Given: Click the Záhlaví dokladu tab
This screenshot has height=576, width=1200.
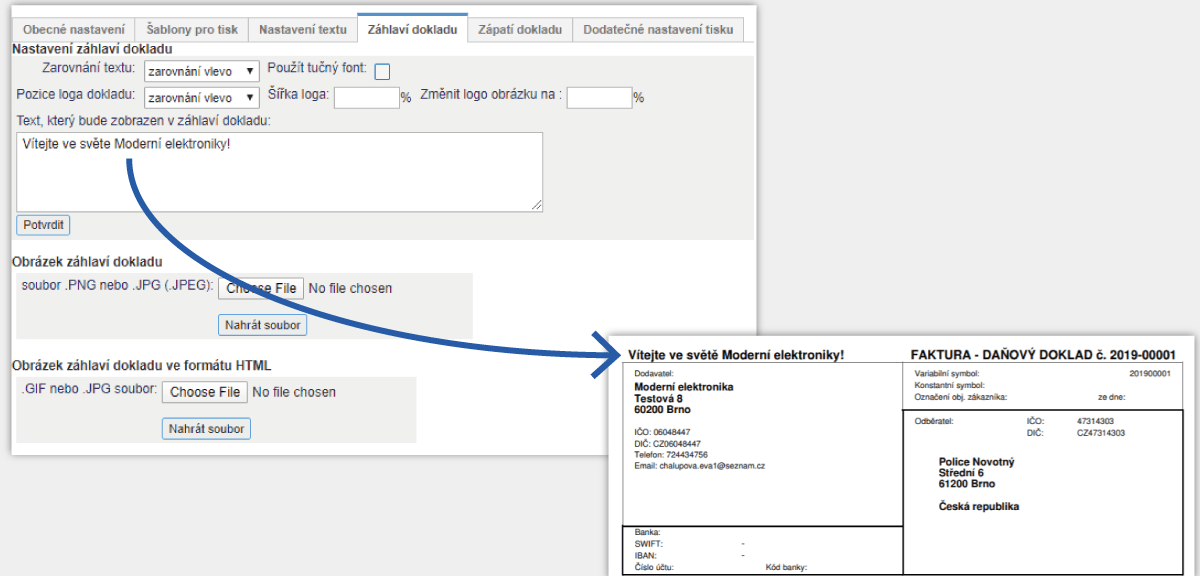Looking at the screenshot, I should click(x=412, y=29).
